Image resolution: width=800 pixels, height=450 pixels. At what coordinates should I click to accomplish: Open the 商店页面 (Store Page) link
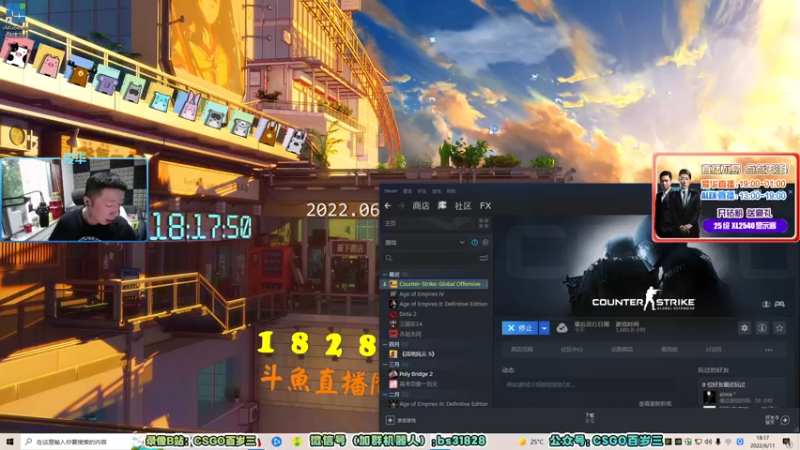coord(522,349)
